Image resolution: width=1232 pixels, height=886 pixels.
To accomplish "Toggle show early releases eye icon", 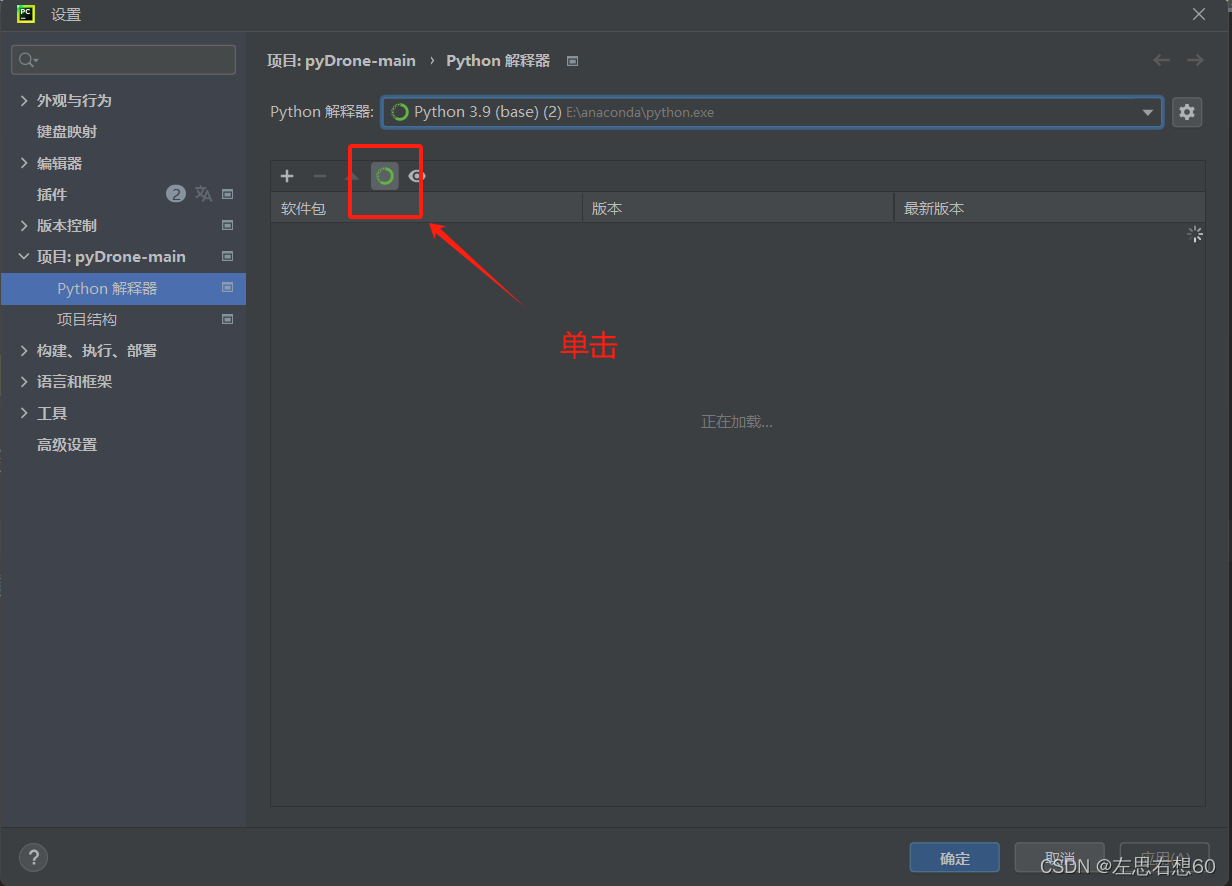I will (417, 176).
